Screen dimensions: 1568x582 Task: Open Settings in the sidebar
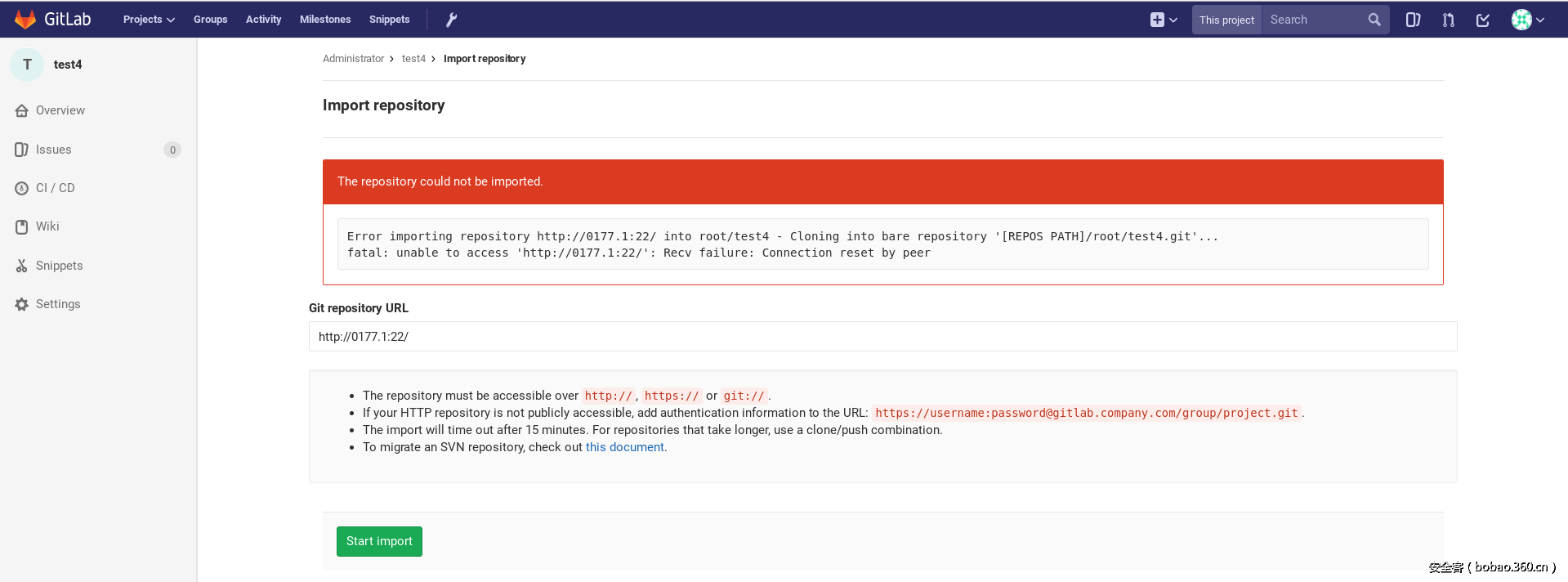point(58,304)
